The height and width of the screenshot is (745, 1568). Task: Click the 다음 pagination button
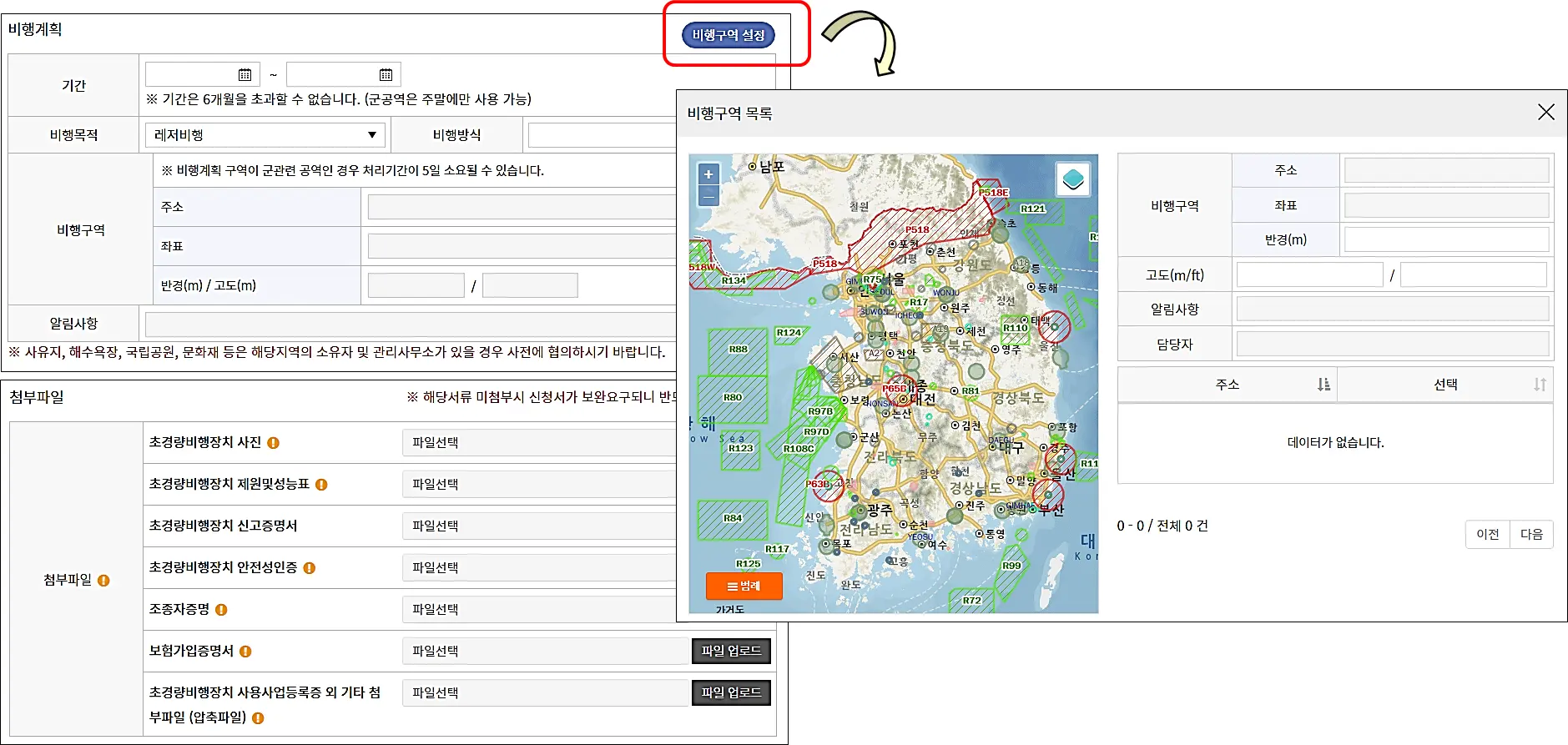[1531, 534]
